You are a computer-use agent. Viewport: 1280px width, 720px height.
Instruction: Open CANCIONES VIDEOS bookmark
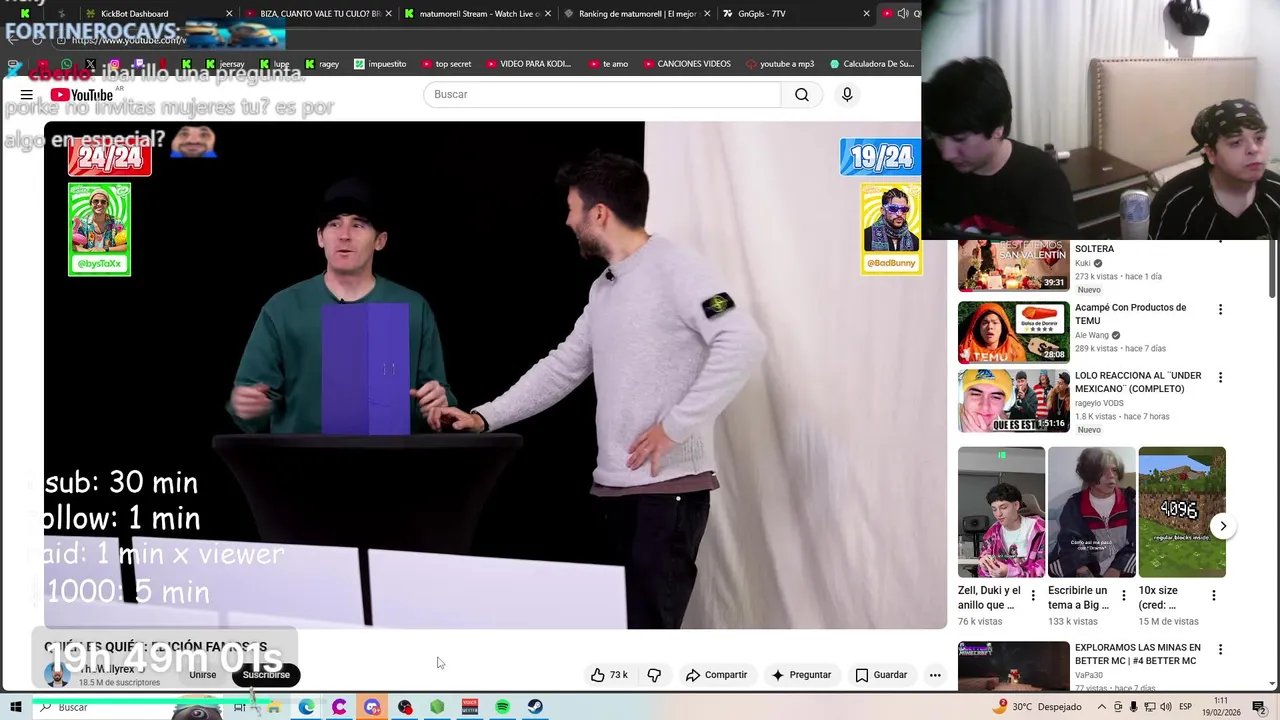tap(686, 64)
